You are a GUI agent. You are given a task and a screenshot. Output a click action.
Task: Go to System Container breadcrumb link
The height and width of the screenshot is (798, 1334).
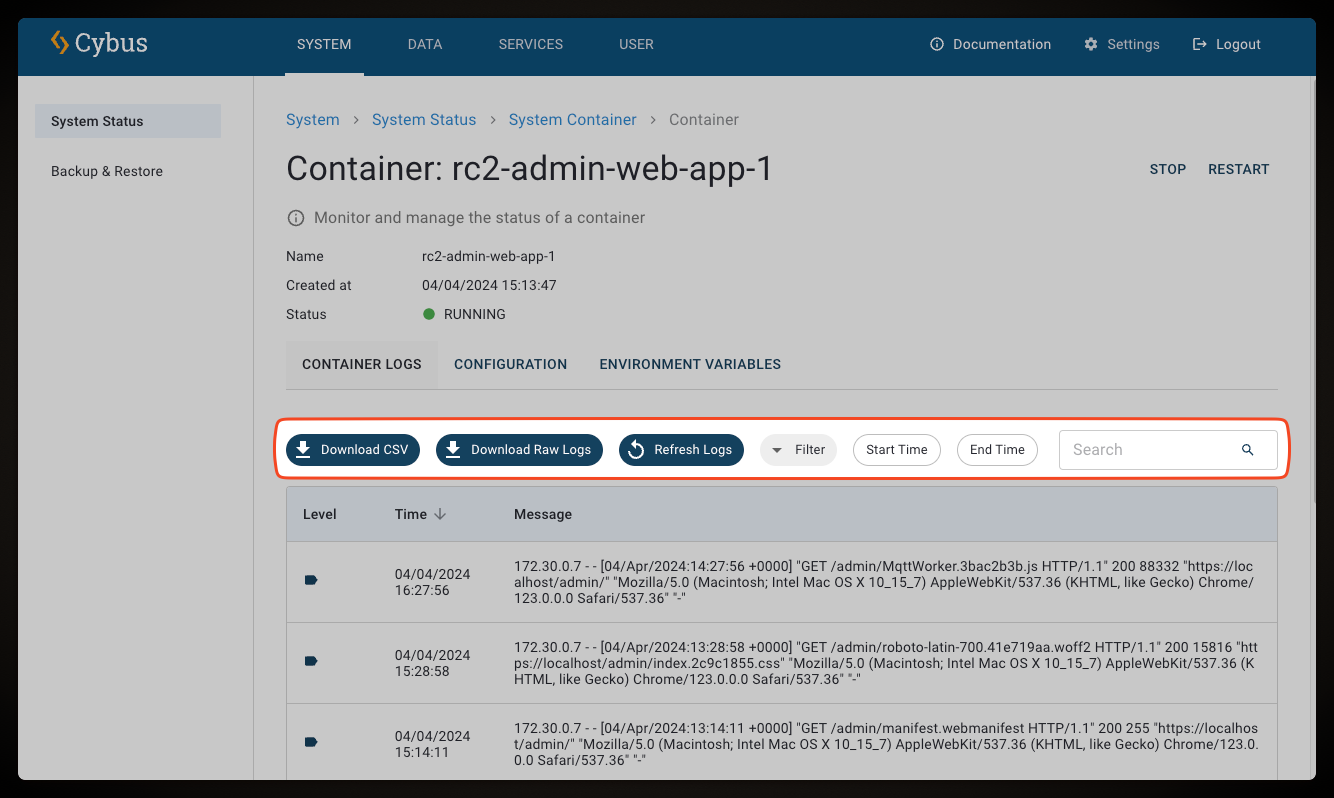tap(572, 120)
